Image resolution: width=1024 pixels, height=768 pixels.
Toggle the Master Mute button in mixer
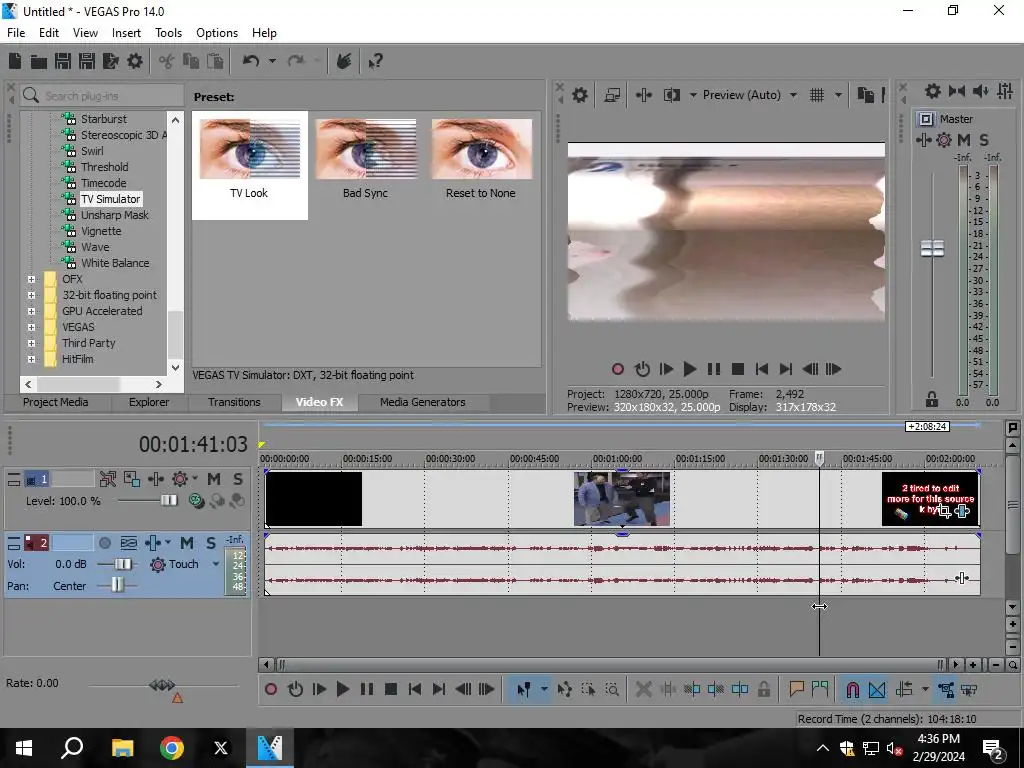coord(963,140)
